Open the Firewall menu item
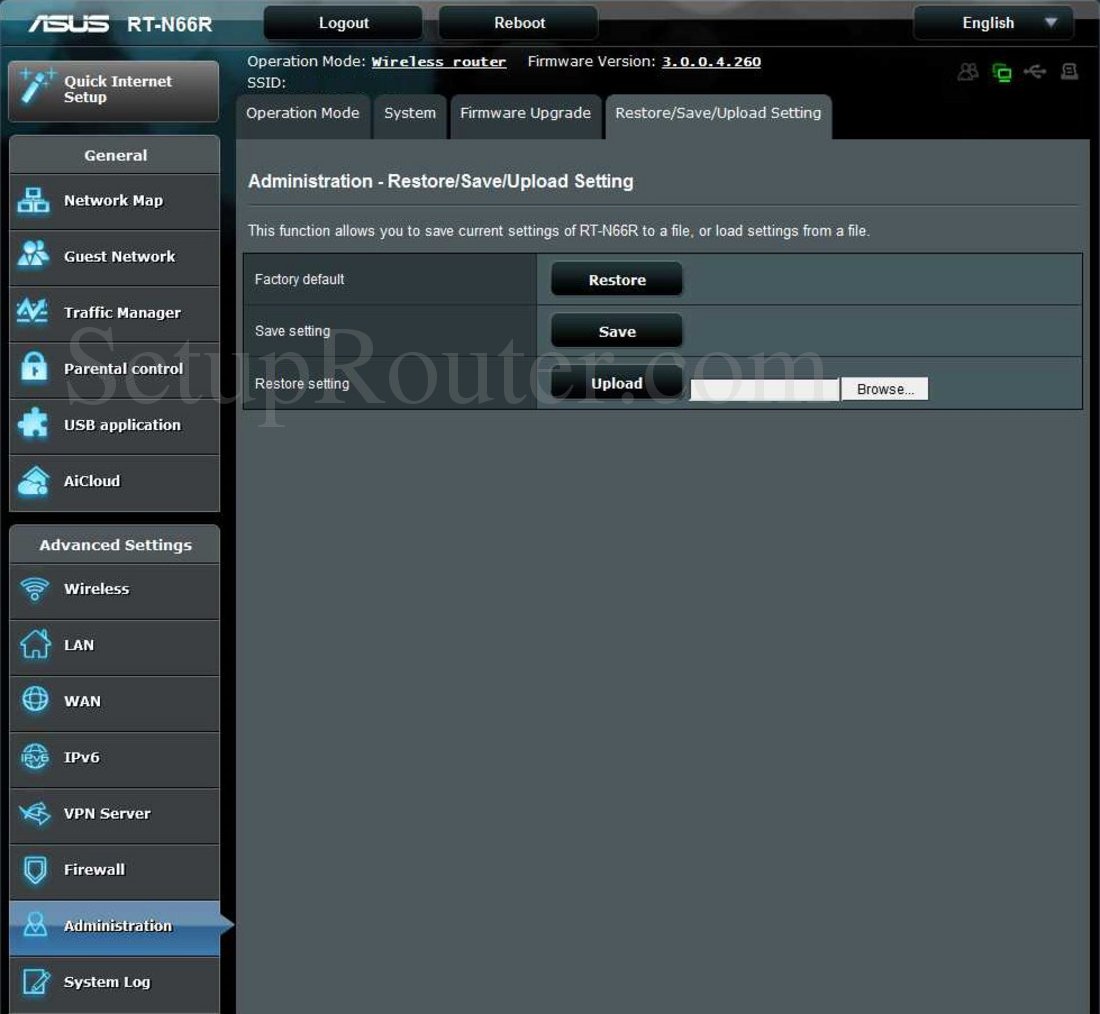1100x1014 pixels. point(114,871)
